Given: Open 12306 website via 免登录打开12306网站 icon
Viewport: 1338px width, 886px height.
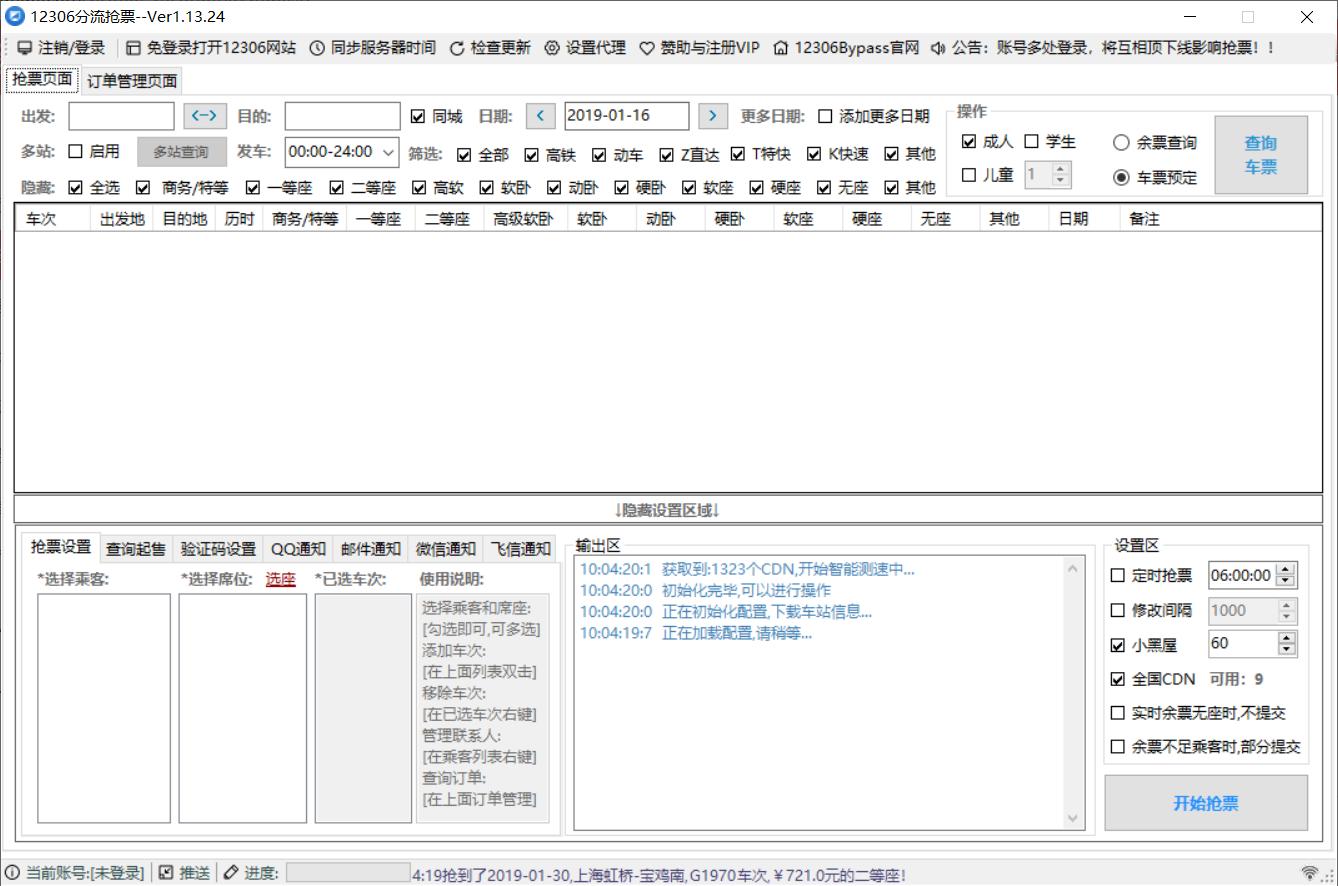Looking at the screenshot, I should [132, 47].
